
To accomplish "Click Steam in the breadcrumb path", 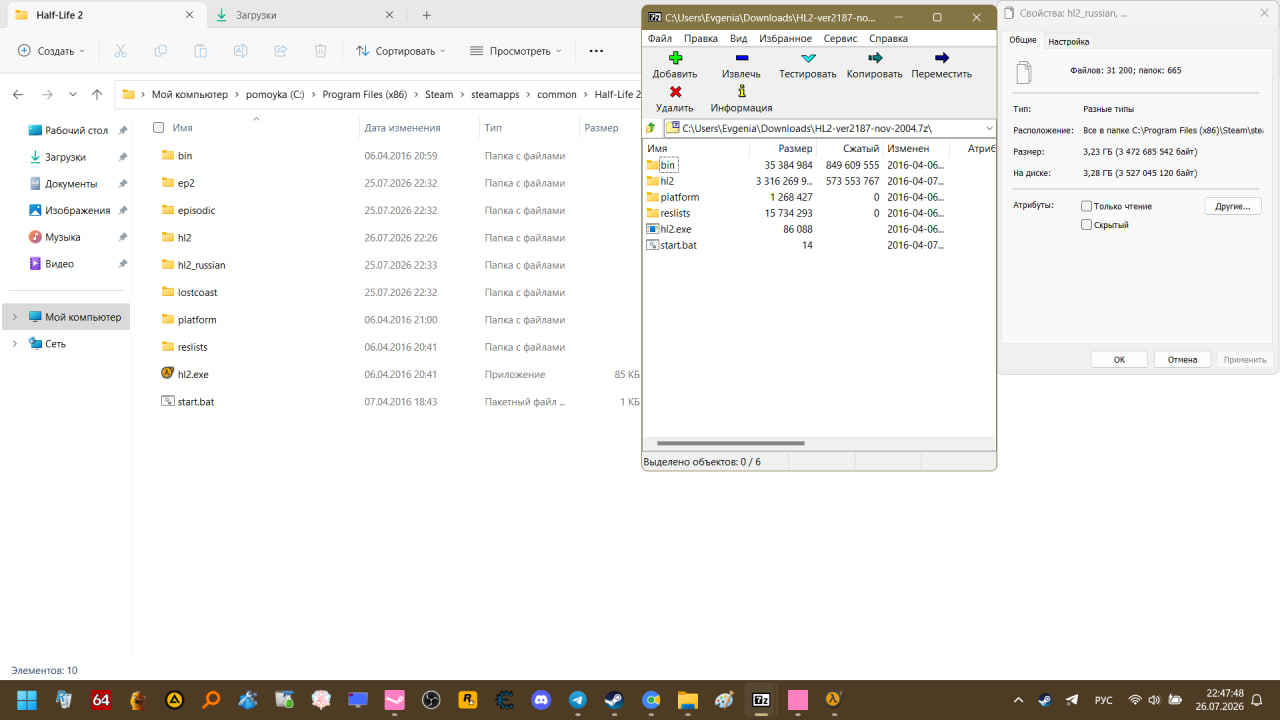I will point(439,94).
